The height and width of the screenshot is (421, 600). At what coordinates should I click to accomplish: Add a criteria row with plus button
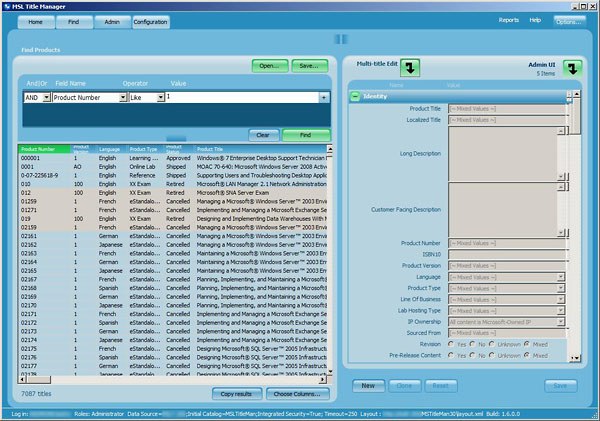[x=324, y=98]
